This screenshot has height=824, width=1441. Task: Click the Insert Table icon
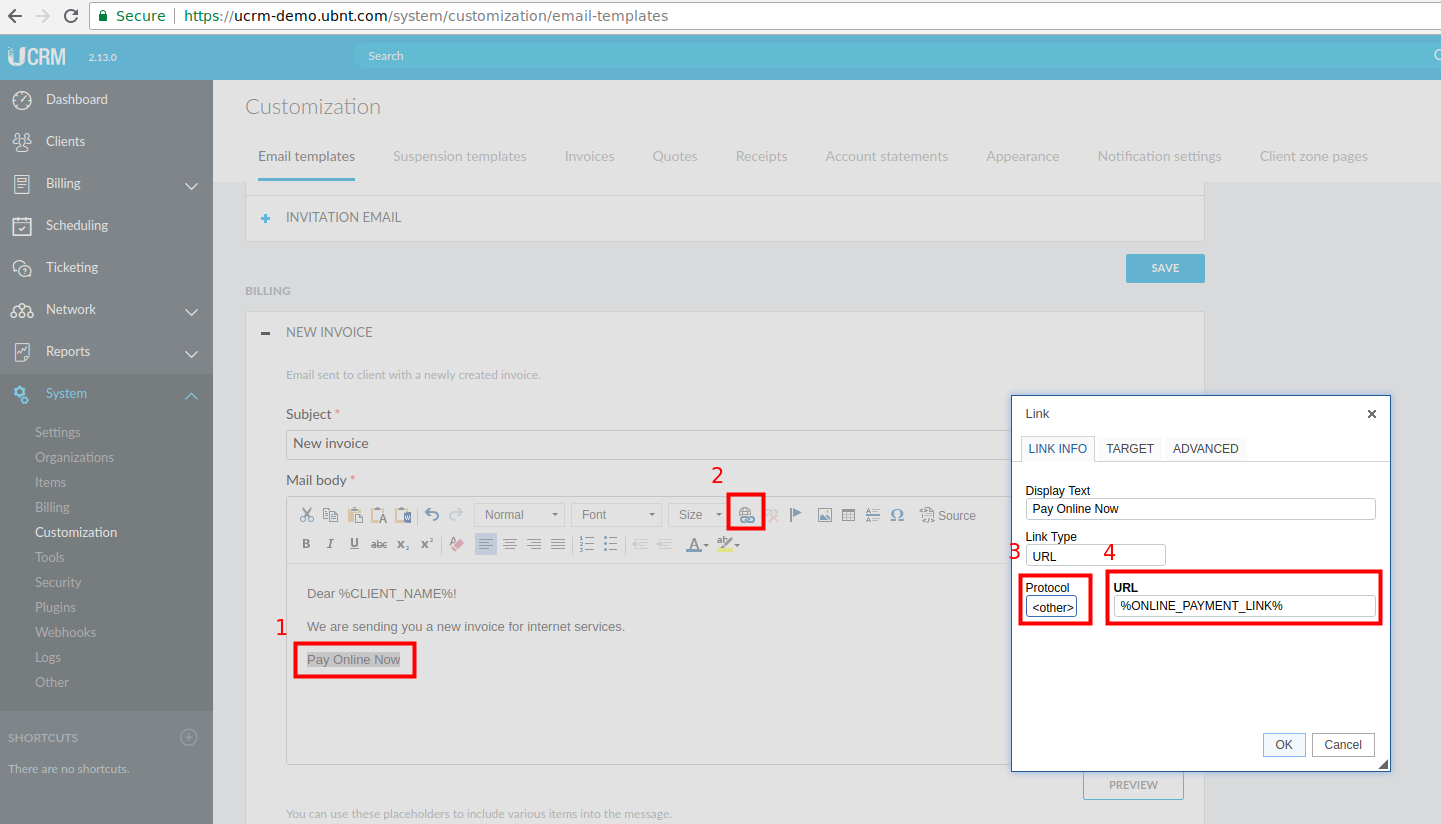point(848,515)
